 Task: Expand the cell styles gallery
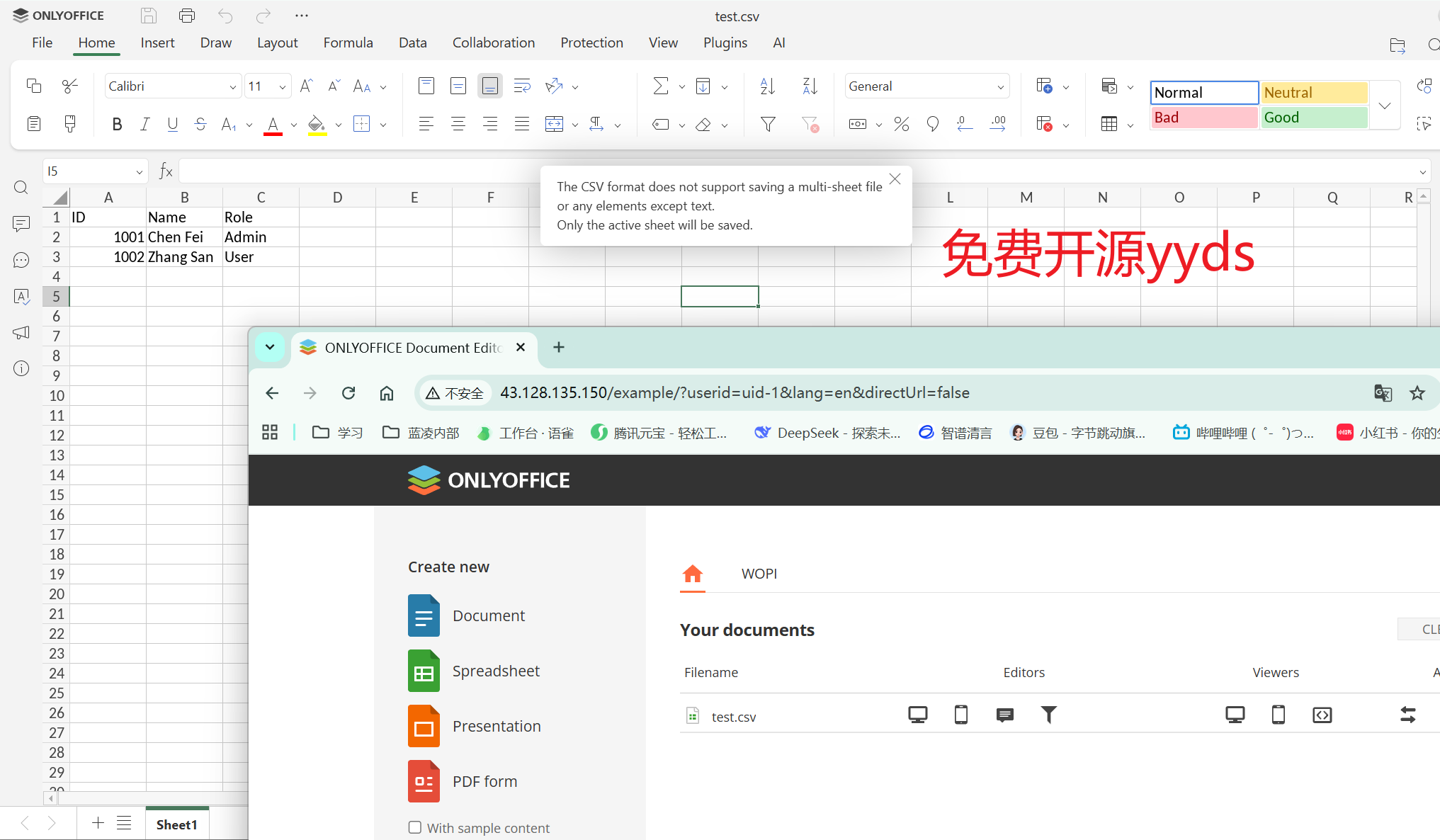click(x=1385, y=106)
